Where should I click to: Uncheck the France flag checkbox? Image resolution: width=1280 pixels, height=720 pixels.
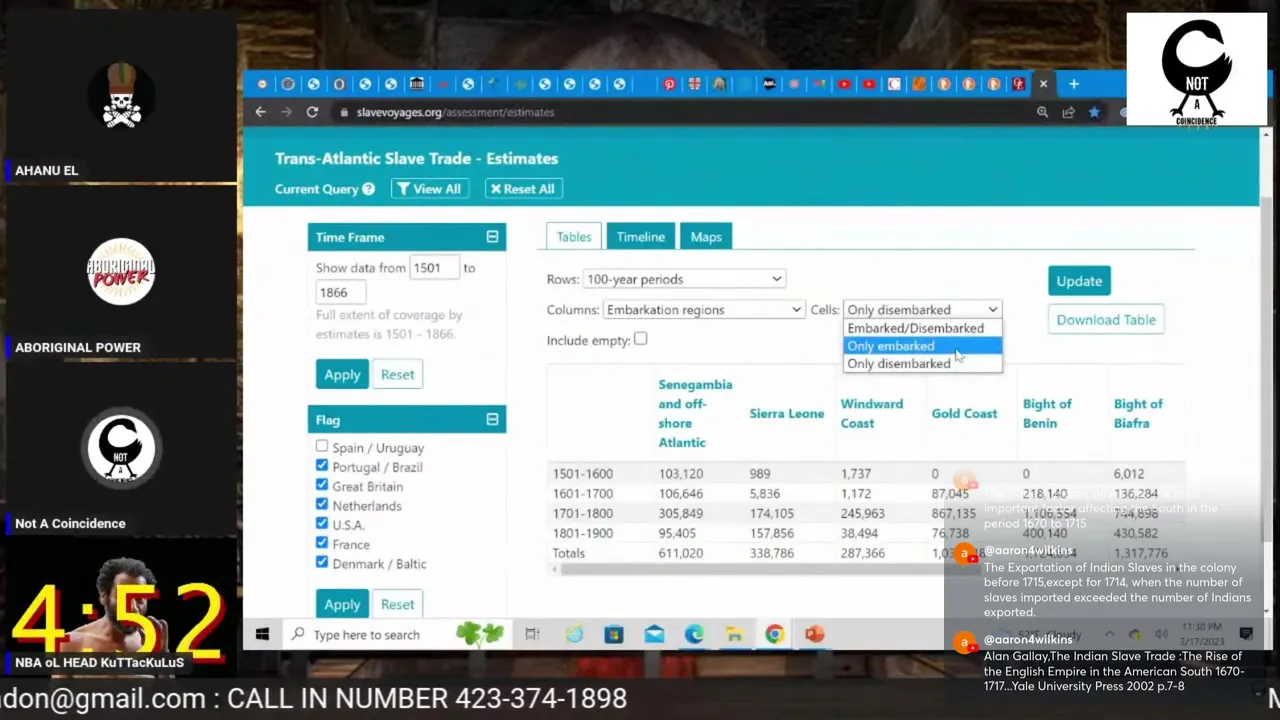tap(322, 544)
